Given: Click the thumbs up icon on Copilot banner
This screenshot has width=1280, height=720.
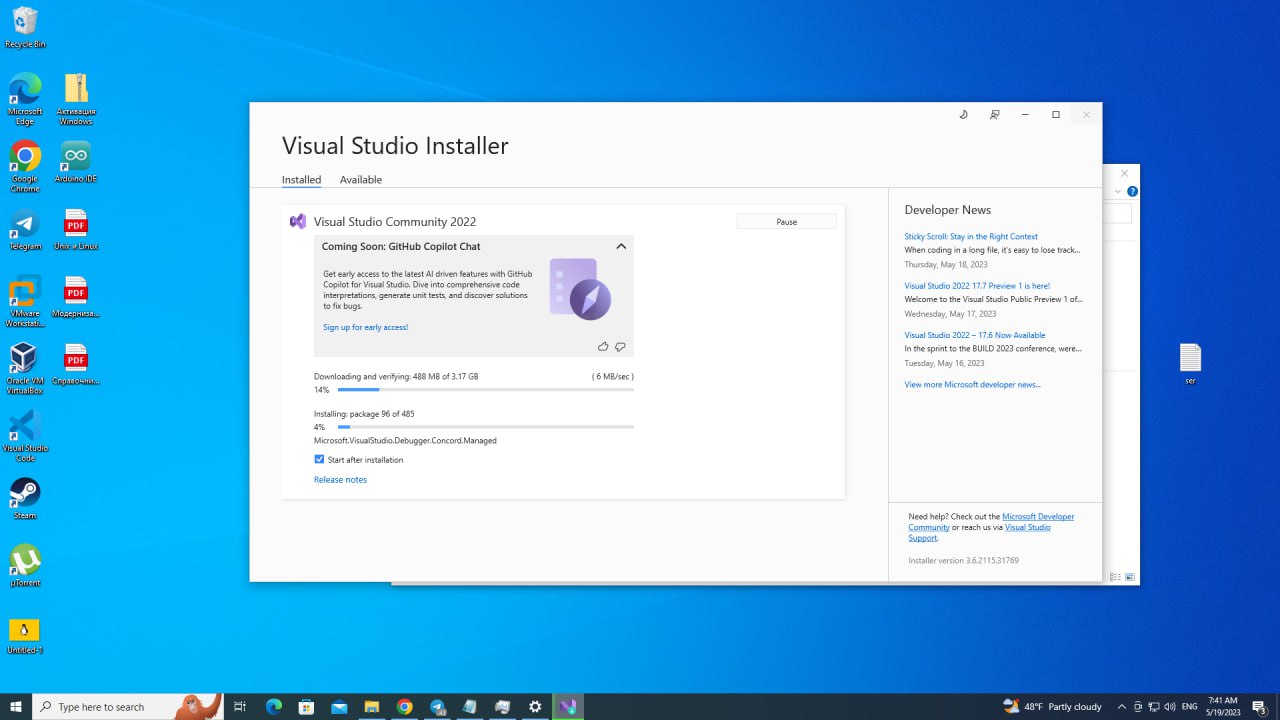Looking at the screenshot, I should [603, 347].
